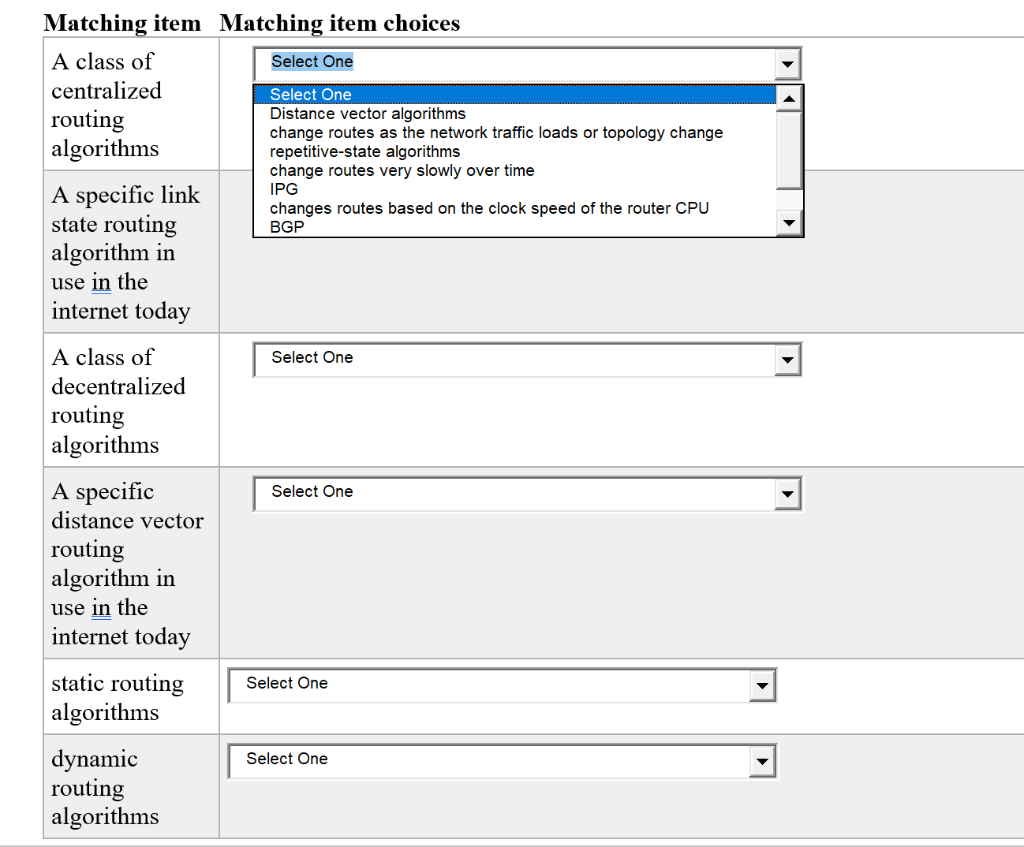
Task: Choose the 'BGP' option
Action: (515, 227)
